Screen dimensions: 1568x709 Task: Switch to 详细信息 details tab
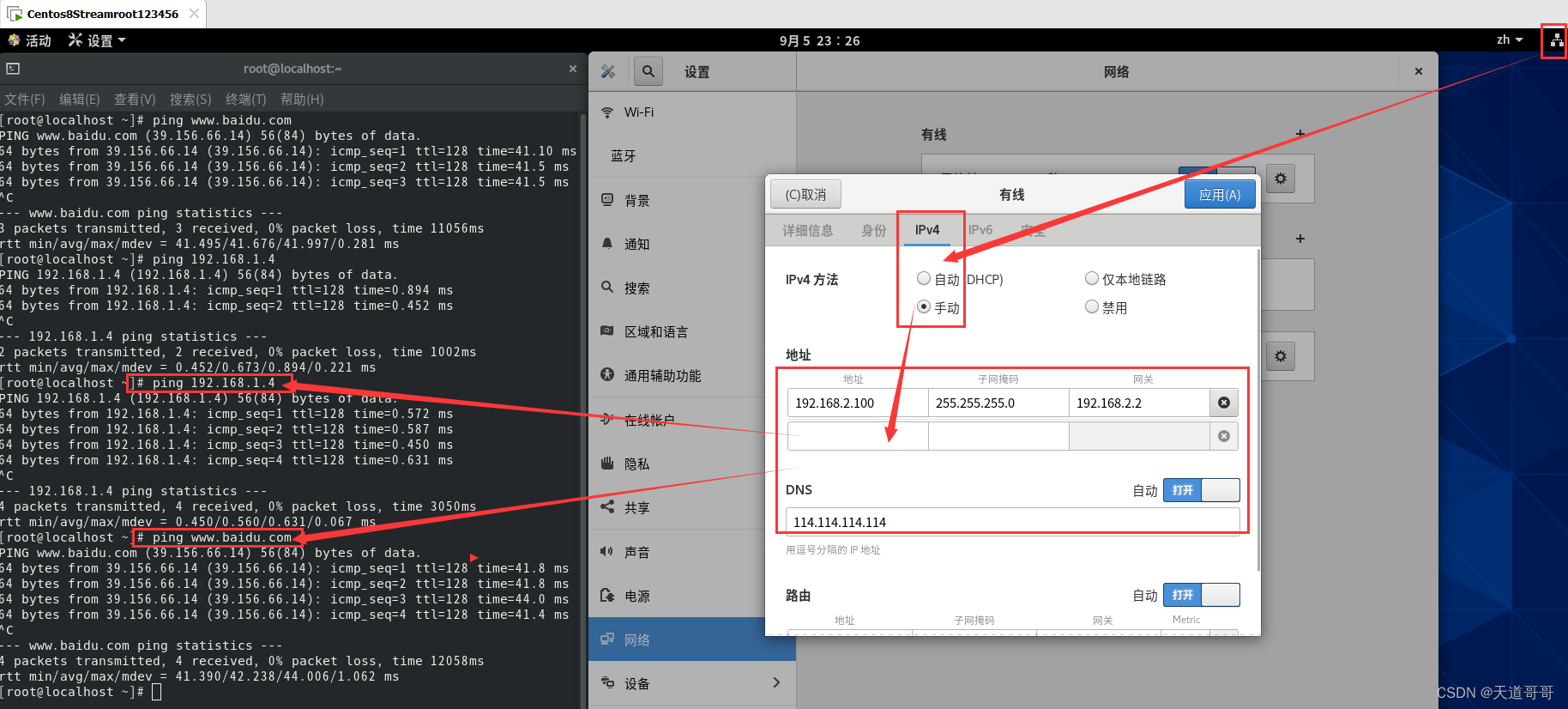tap(807, 230)
